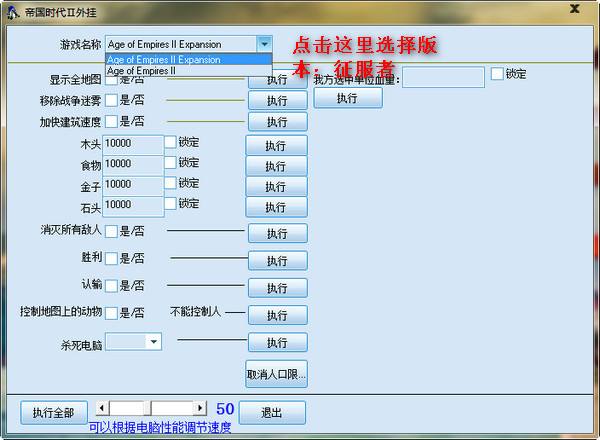Click 执行 button under 我方选中单位血量
Image resolution: width=600 pixels, height=440 pixels.
point(348,98)
